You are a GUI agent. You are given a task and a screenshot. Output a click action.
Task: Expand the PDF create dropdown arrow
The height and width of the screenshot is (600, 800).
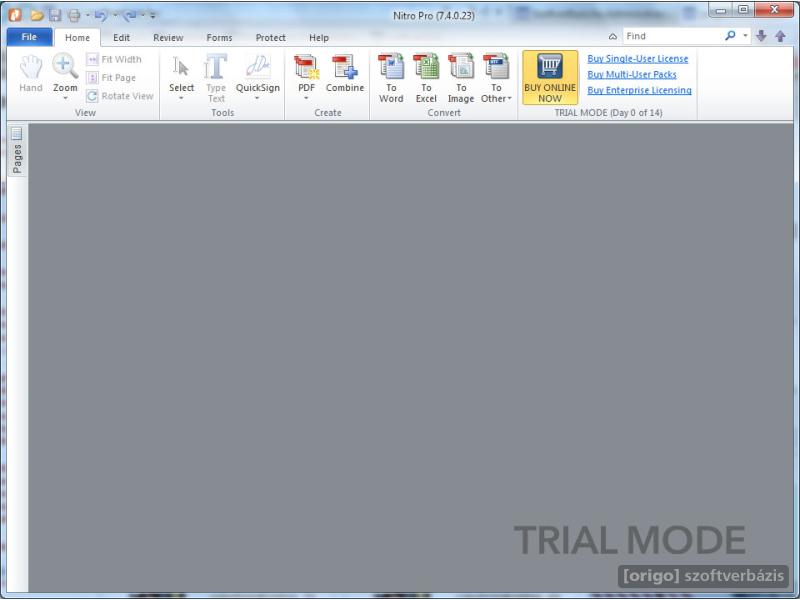306,98
